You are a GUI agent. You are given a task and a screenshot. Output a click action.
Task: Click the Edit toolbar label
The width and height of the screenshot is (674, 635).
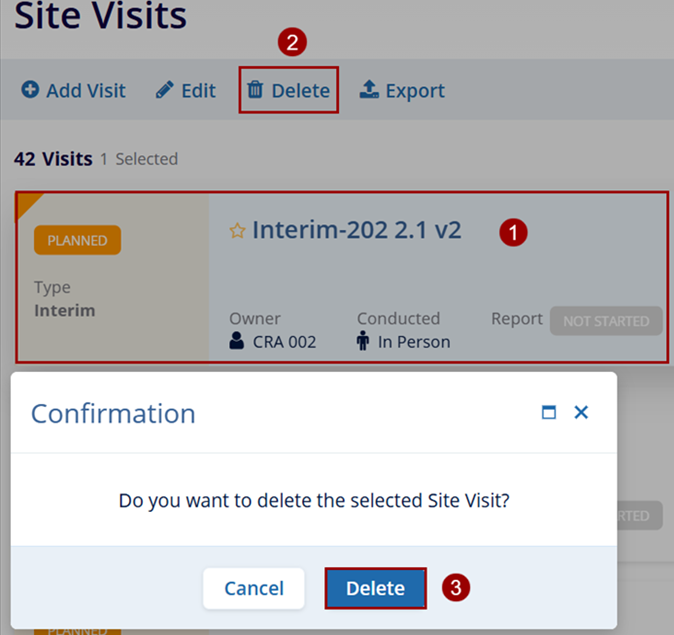[x=198, y=91]
